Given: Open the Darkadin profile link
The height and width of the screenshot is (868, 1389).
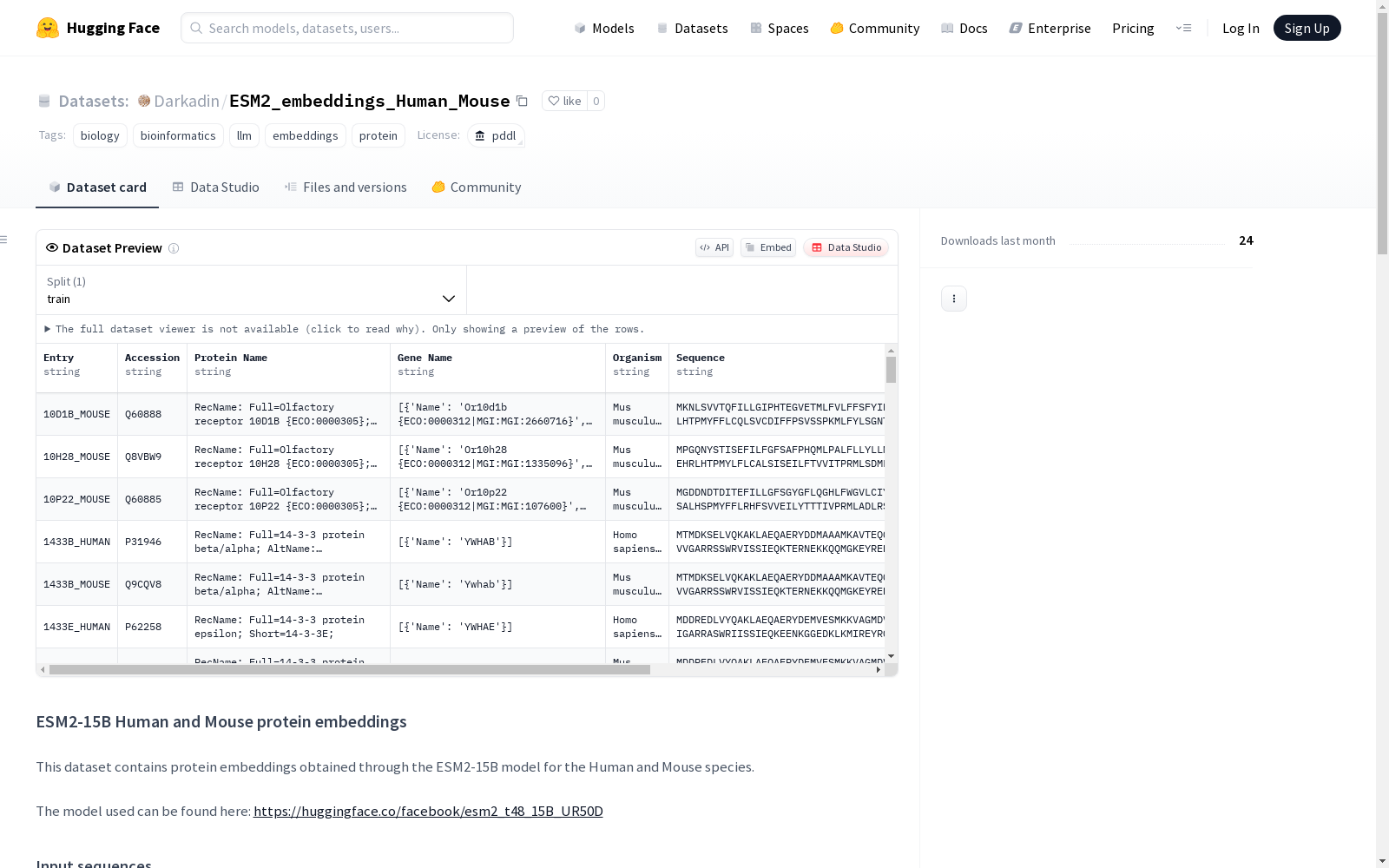Looking at the screenshot, I should click(187, 101).
